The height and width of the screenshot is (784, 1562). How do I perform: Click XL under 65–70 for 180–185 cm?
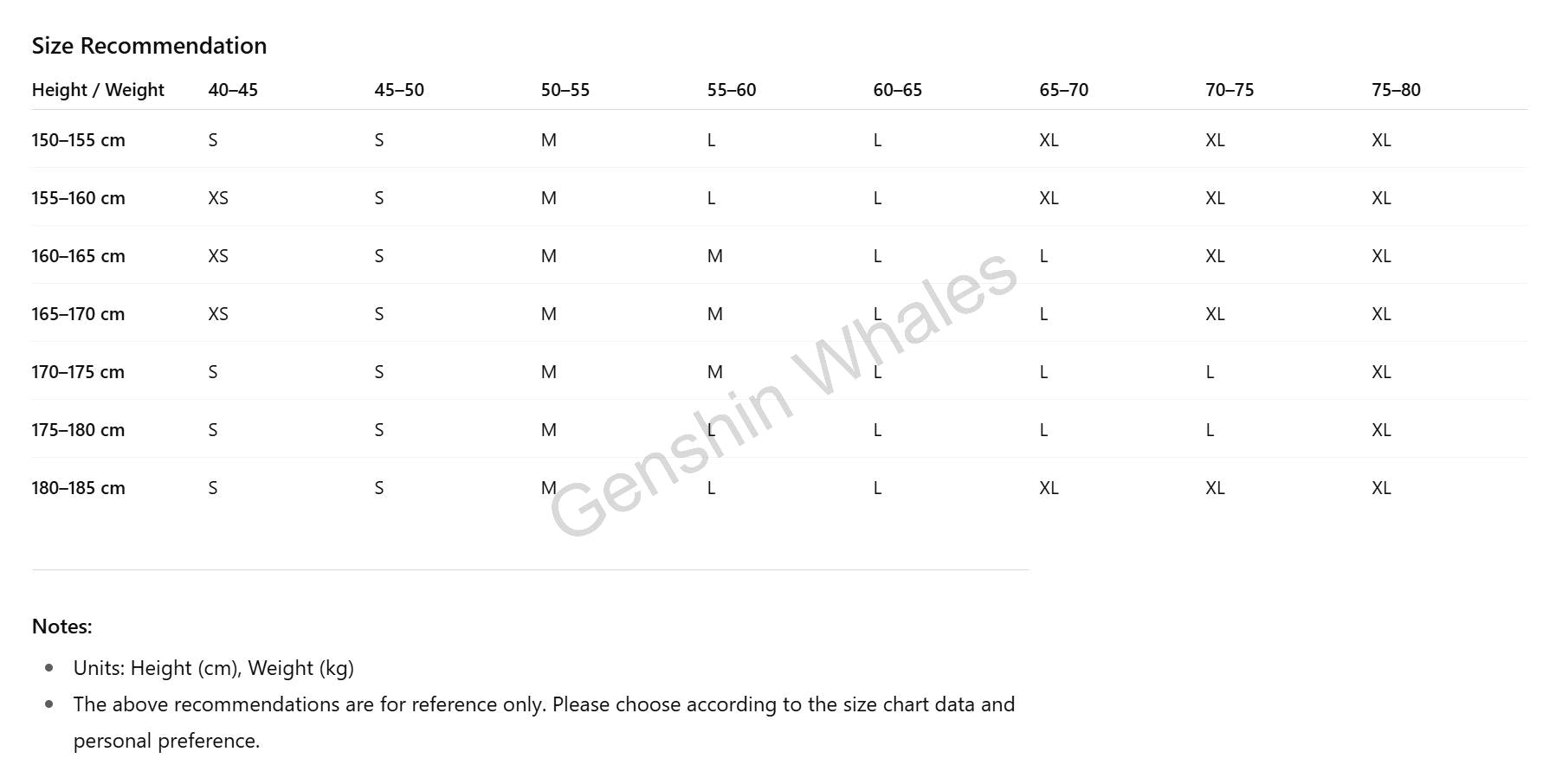pos(1049,488)
